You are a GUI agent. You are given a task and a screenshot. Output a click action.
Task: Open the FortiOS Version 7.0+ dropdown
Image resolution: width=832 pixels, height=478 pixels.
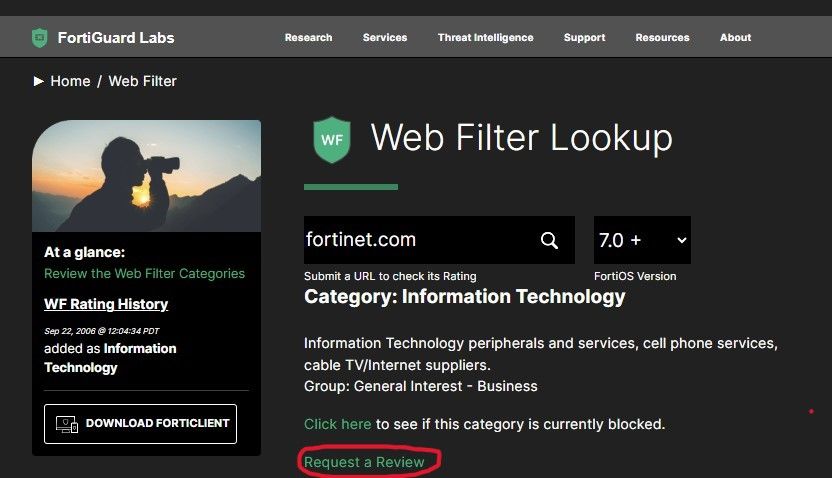(642, 240)
